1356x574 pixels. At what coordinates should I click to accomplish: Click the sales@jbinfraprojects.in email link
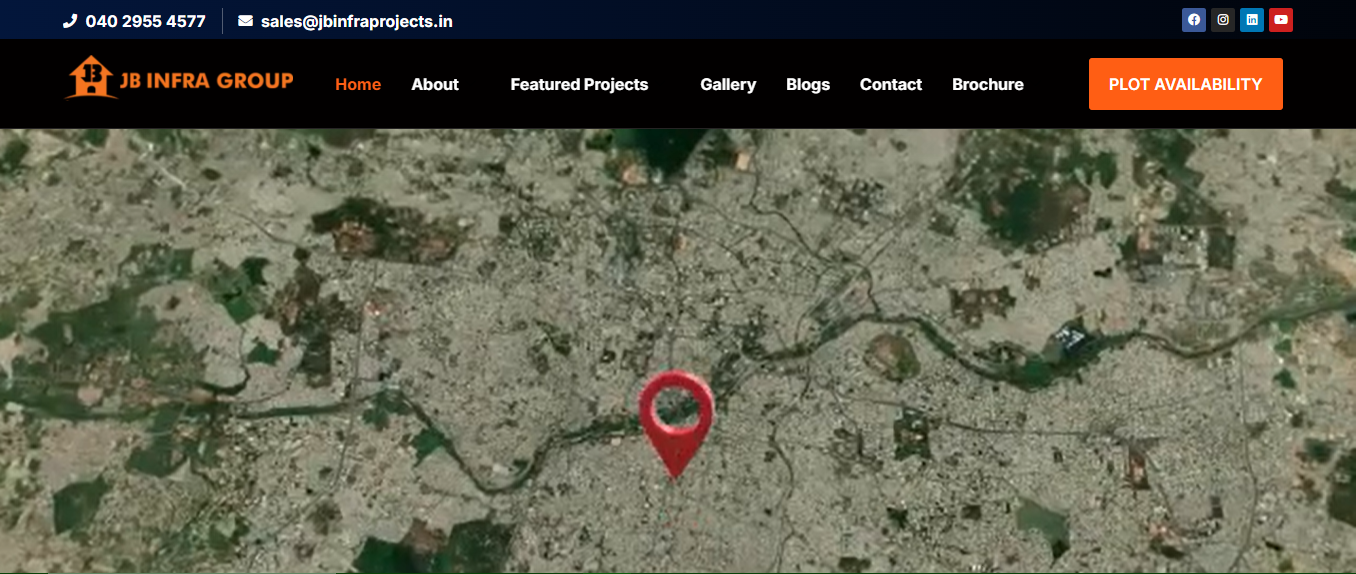[357, 21]
